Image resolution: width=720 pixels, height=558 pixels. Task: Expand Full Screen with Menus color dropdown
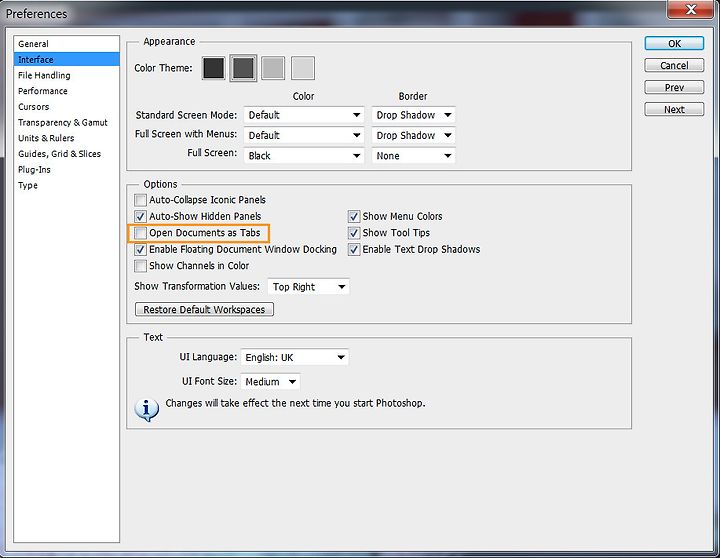pyautogui.click(x=304, y=135)
